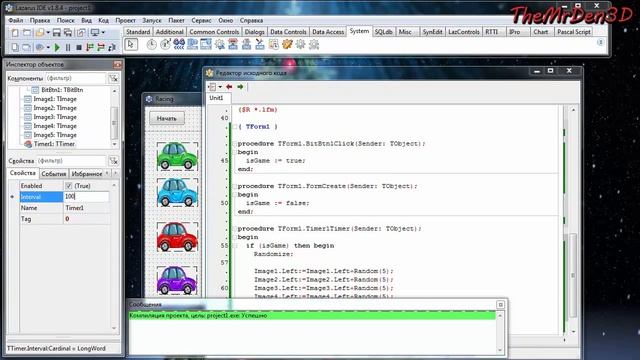Open the Запуск menu
The width and height of the screenshot is (640, 360).
[x=152, y=20]
